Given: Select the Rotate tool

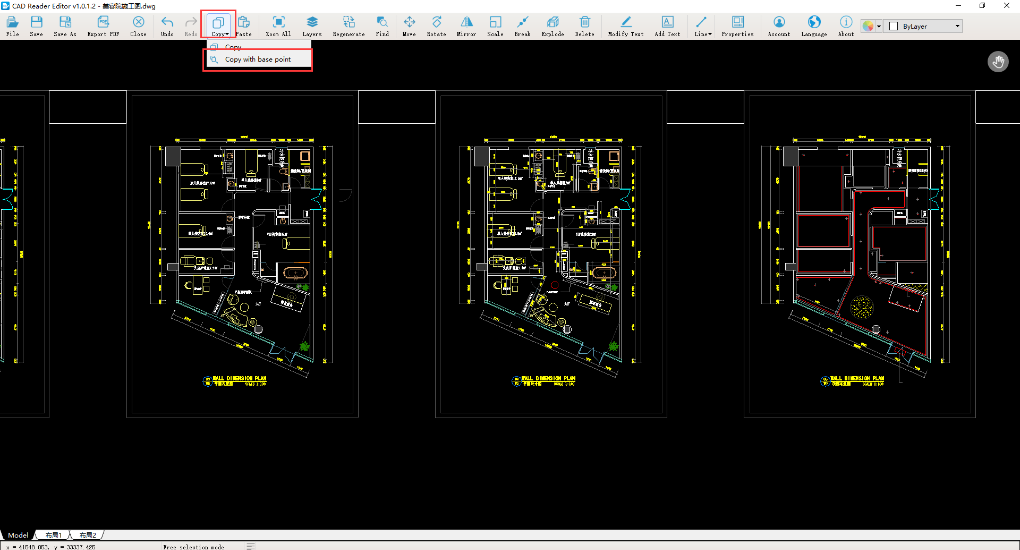Looking at the screenshot, I should click(x=437, y=24).
